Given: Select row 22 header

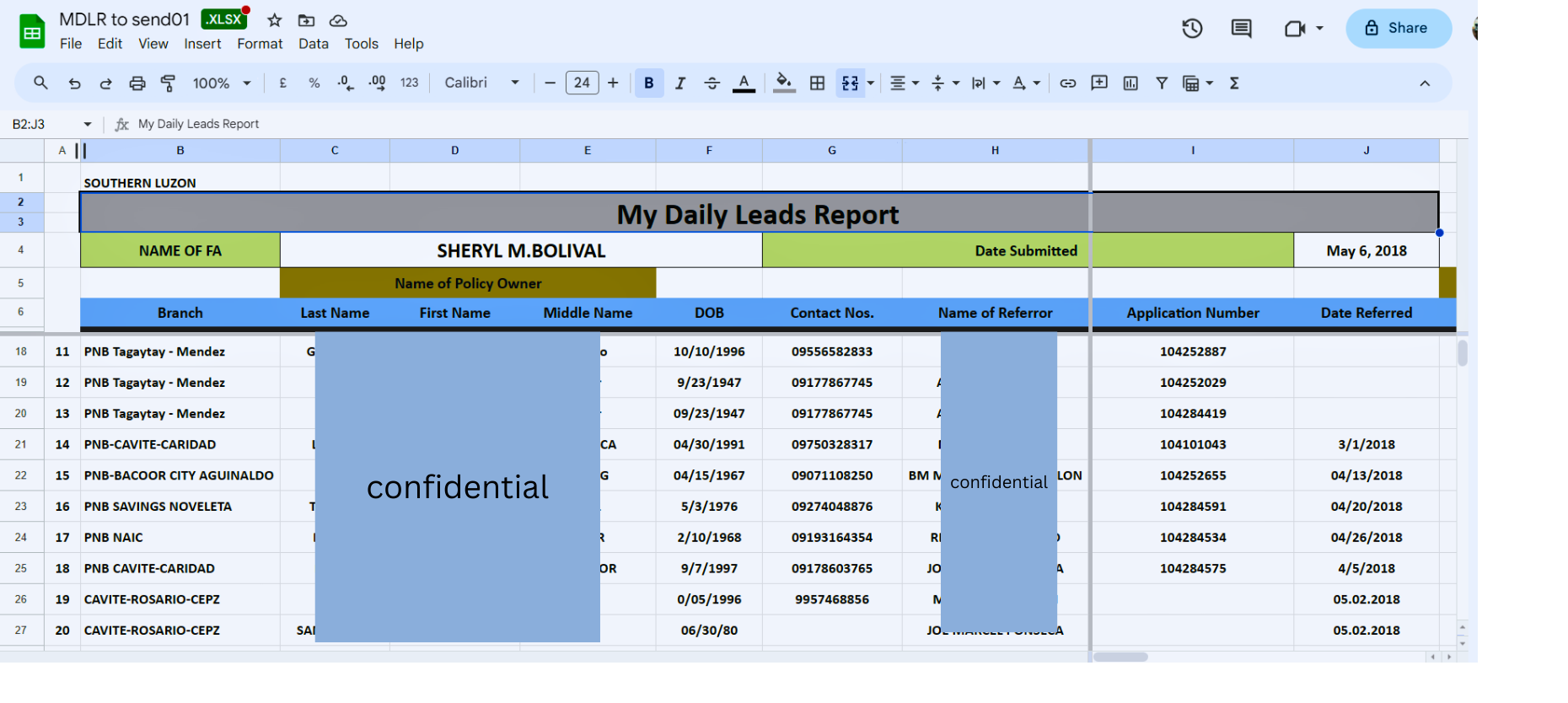Looking at the screenshot, I should click(x=21, y=475).
